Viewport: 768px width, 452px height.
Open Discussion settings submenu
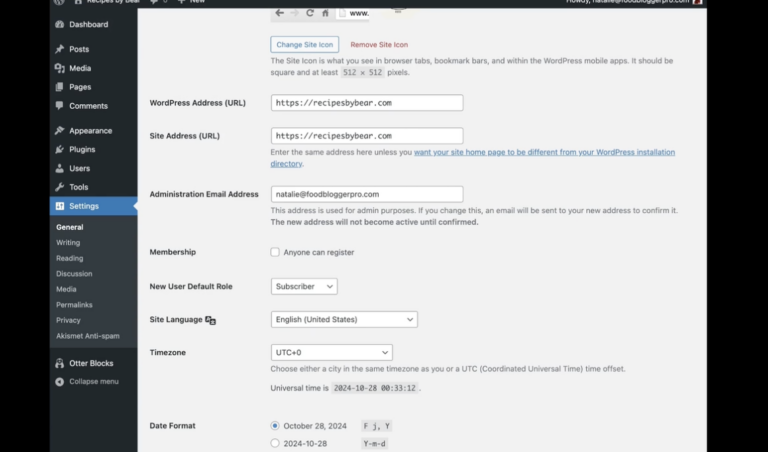(74, 274)
